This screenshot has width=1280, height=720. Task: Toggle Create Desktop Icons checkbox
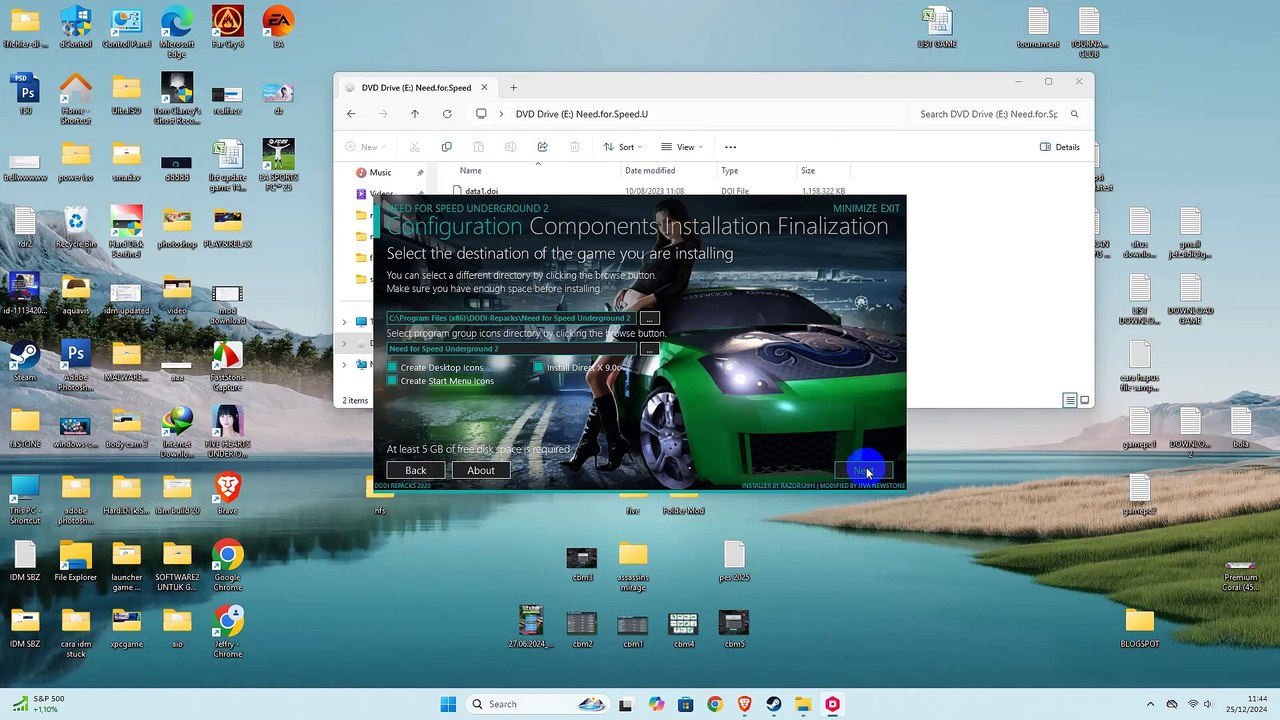[x=393, y=367]
